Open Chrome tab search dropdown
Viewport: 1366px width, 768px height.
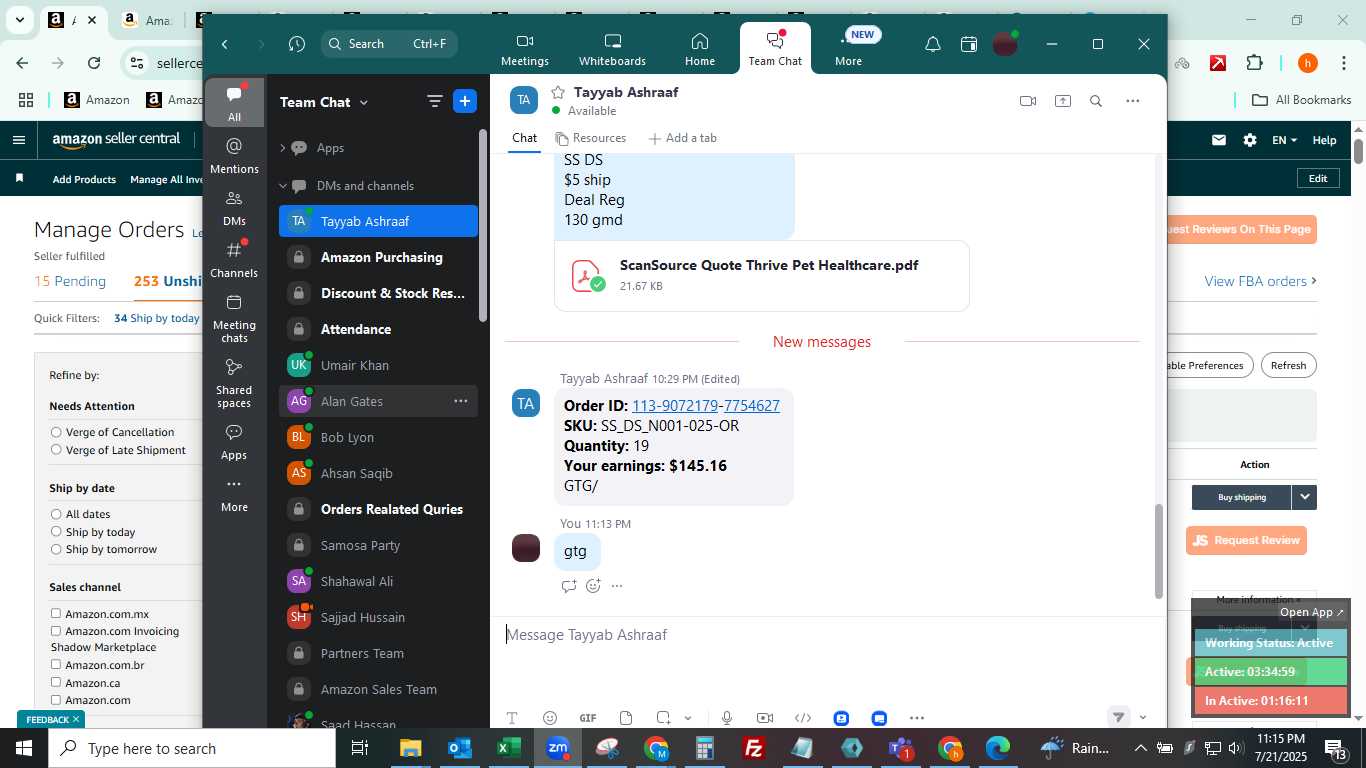tap(19, 20)
